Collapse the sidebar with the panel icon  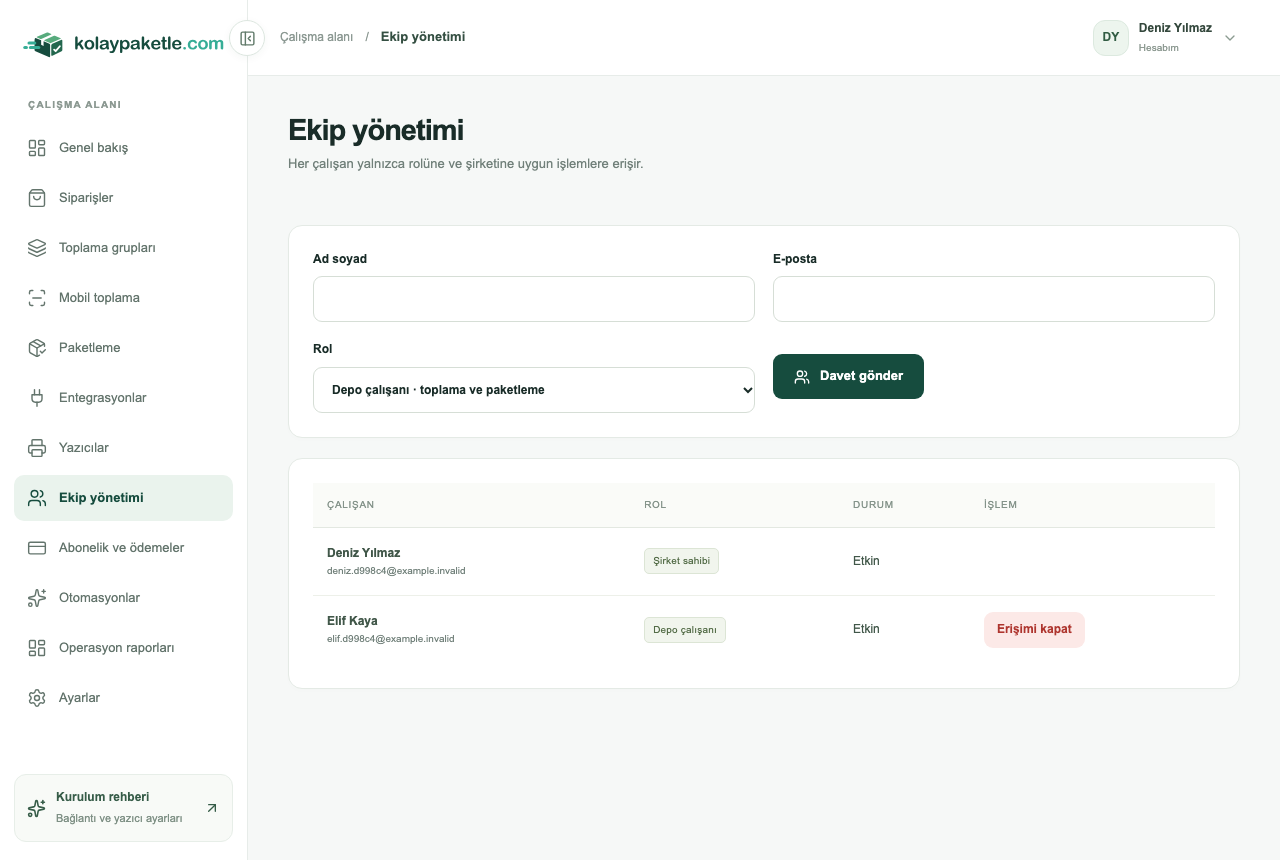(x=247, y=38)
